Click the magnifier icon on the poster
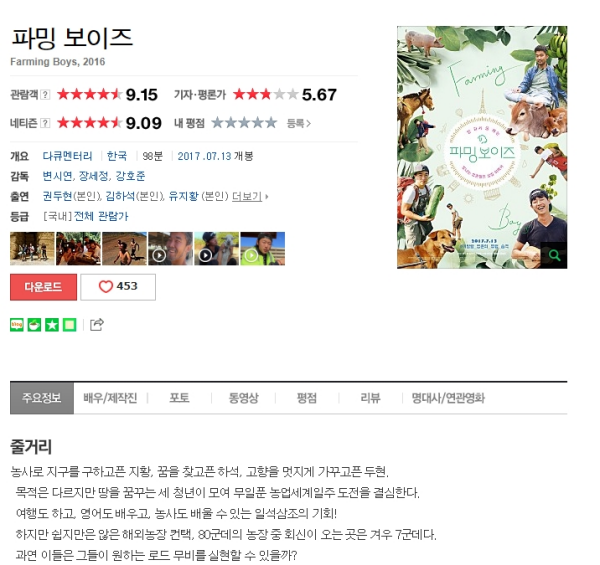Screen dimensions: 600x565 554,255
